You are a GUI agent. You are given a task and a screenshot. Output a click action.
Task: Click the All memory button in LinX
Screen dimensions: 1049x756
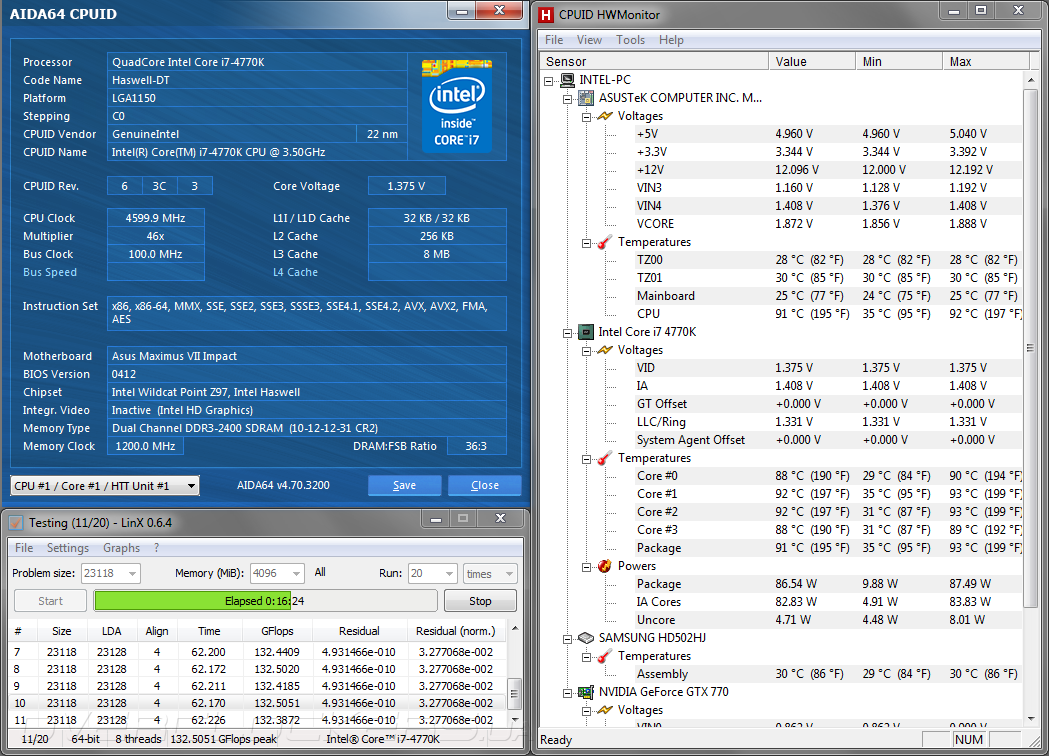pos(320,573)
